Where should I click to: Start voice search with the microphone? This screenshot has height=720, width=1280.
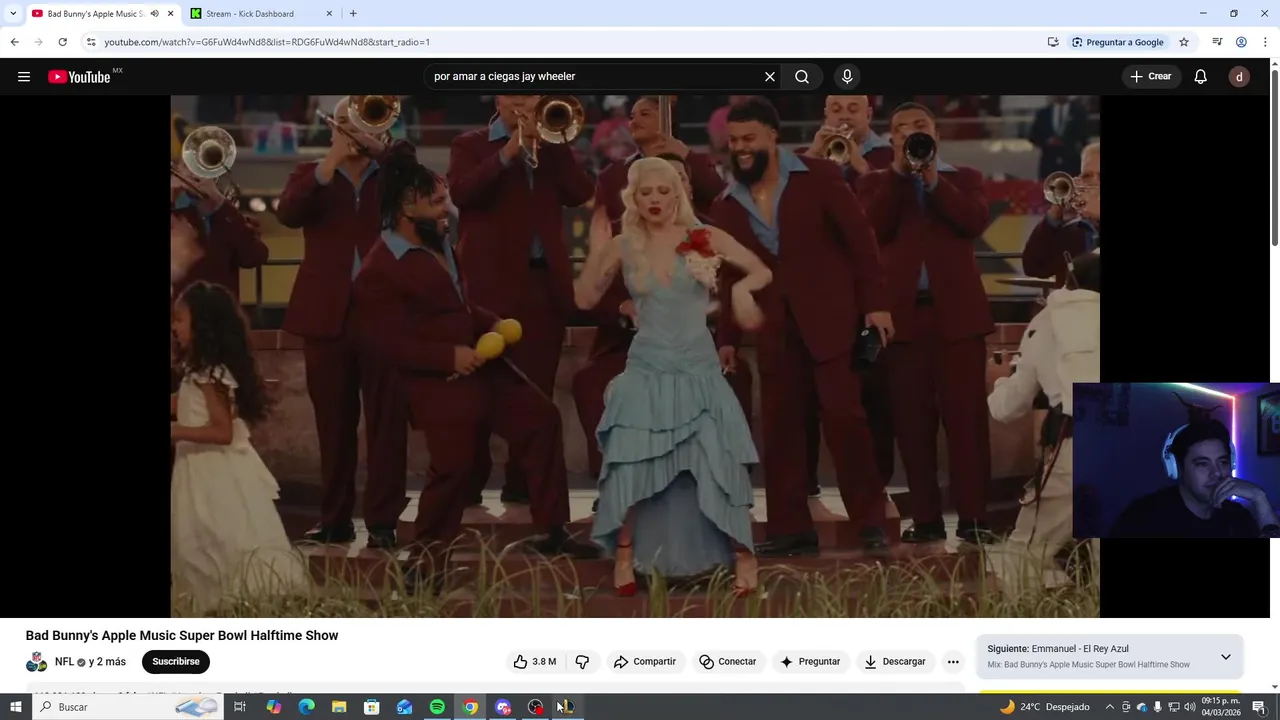847,77
